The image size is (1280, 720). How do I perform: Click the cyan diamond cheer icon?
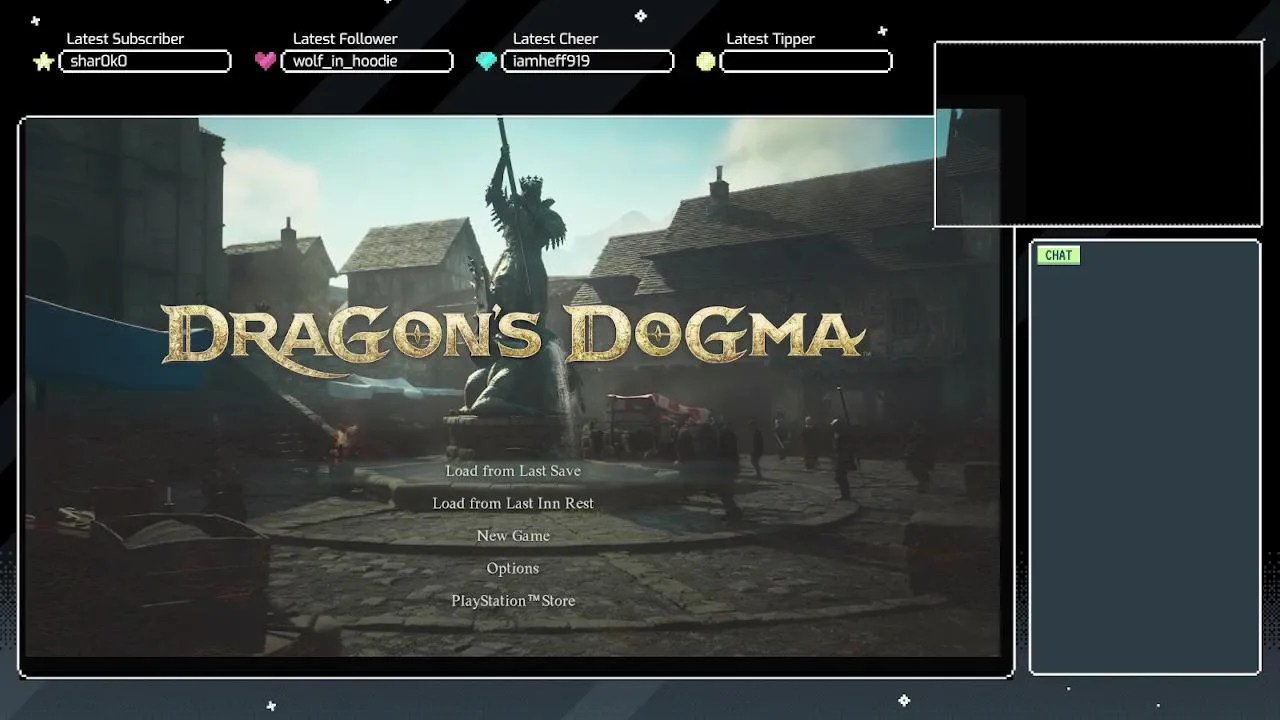[x=486, y=61]
